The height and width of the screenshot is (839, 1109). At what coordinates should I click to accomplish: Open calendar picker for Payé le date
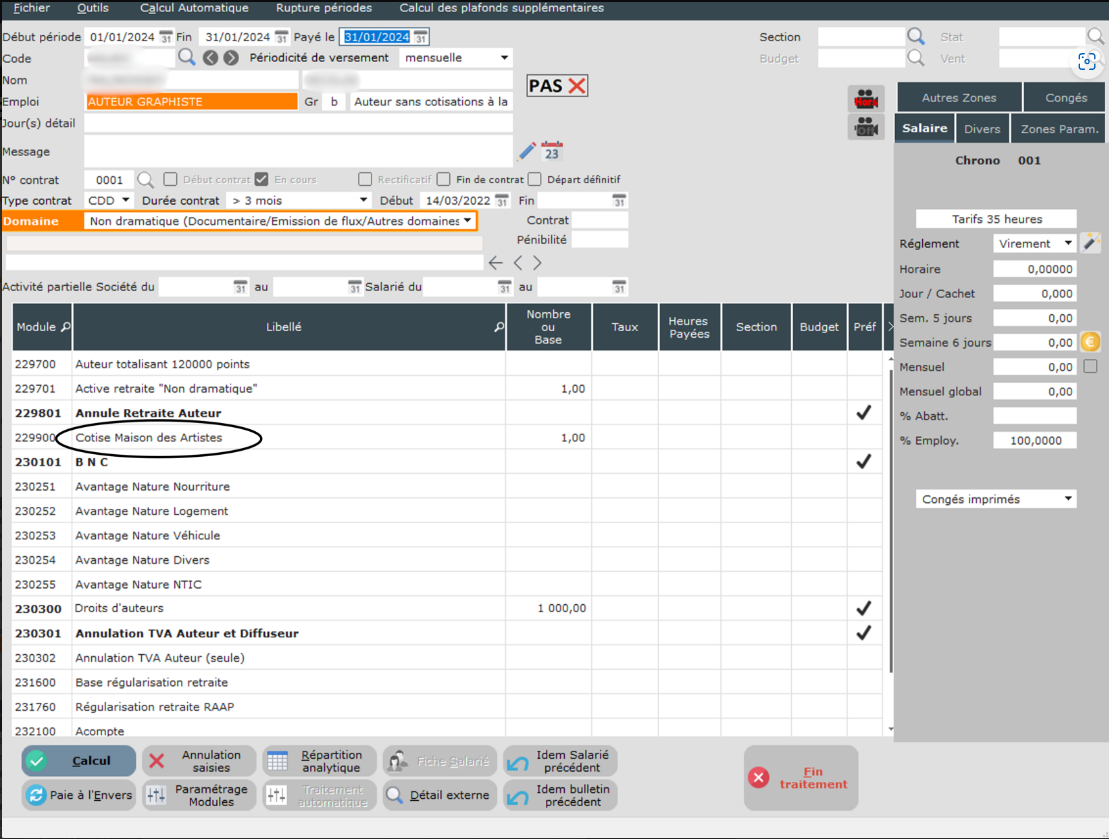(x=421, y=37)
